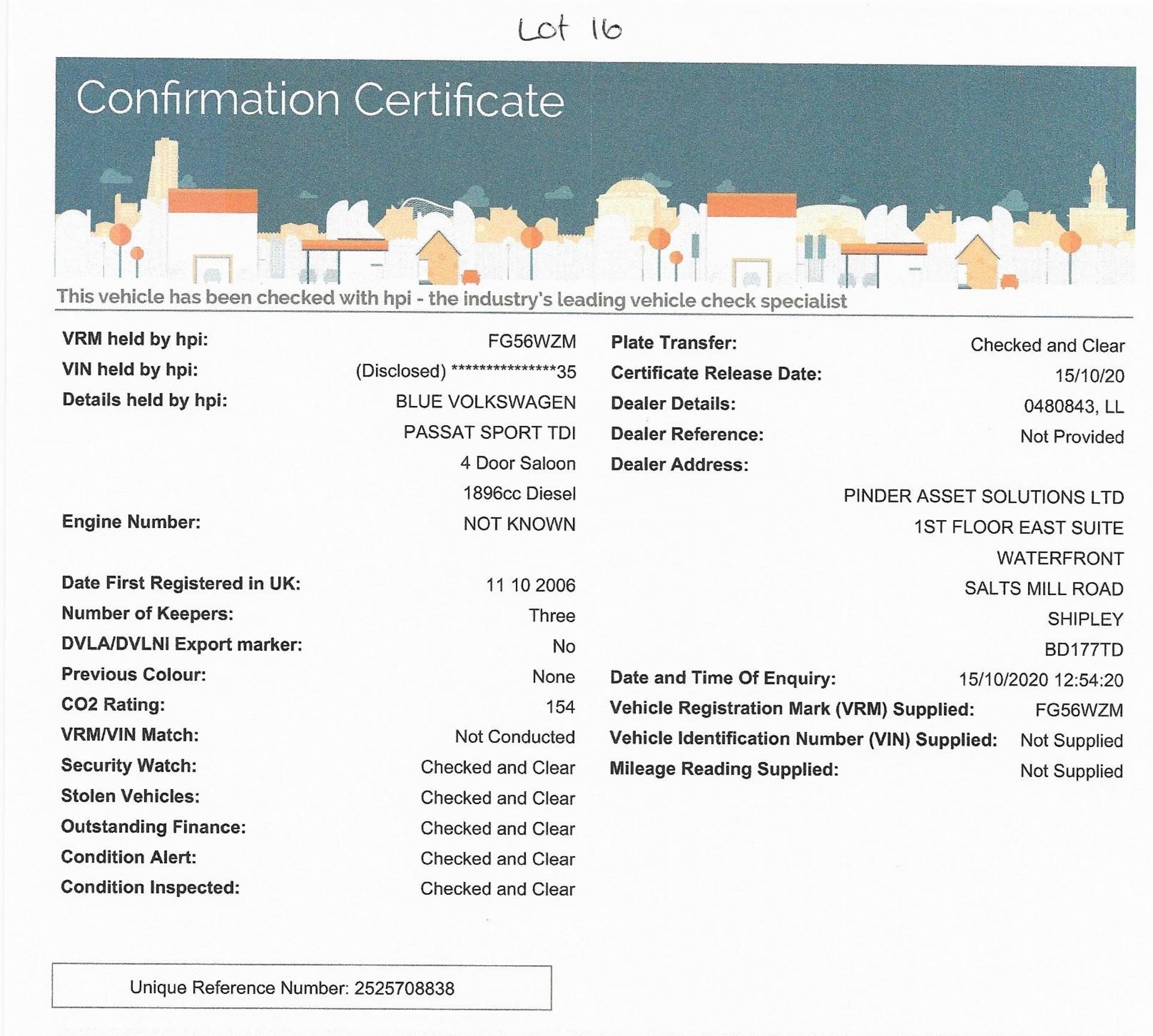
Task: Click the "Stolen Vehicles:" label
Action: click(130, 796)
